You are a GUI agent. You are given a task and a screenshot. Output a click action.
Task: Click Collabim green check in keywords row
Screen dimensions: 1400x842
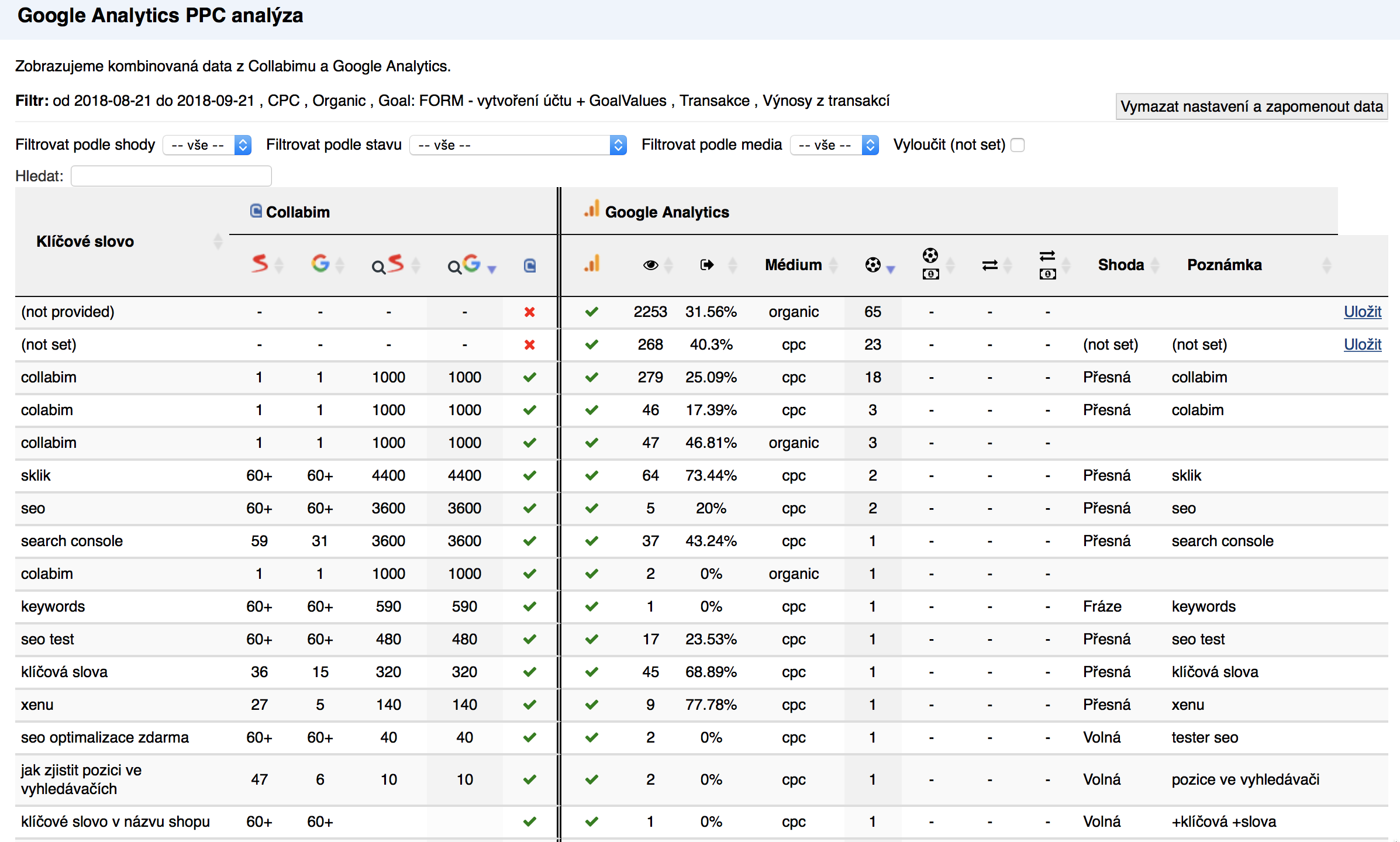[530, 607]
